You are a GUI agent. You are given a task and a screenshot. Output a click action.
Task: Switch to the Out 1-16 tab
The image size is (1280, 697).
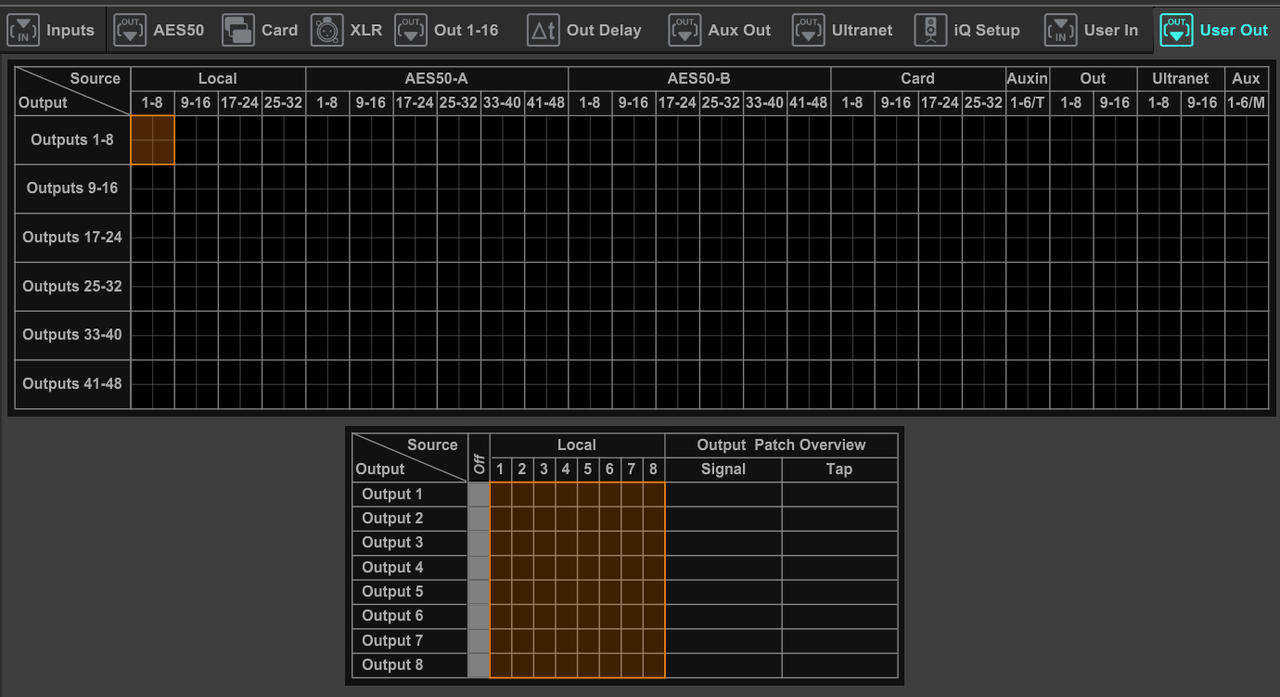[x=447, y=30]
